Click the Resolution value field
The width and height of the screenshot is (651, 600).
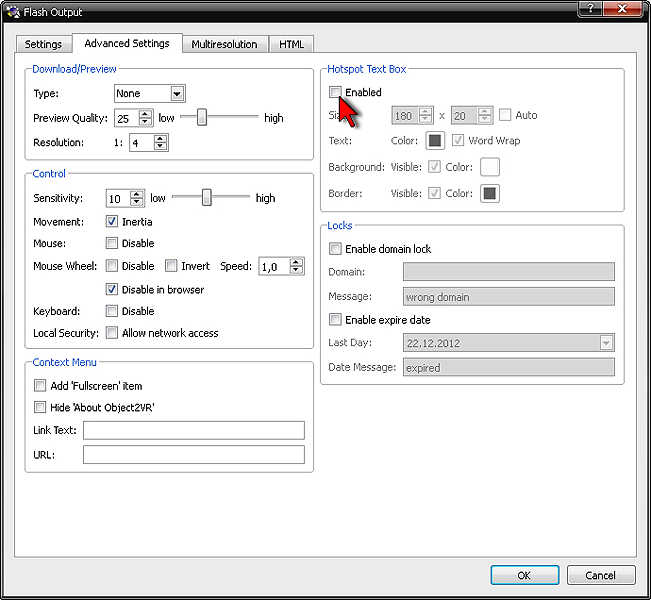[142, 143]
